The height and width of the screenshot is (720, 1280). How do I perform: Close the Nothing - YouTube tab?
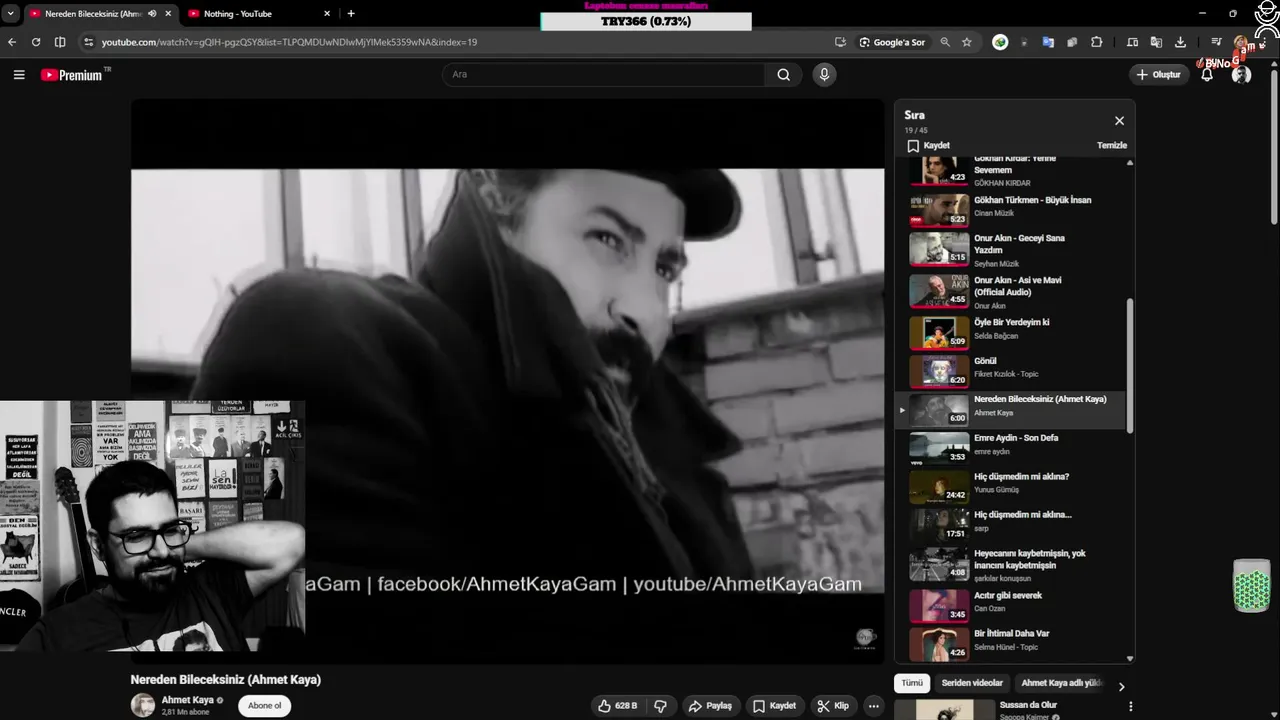pyautogui.click(x=327, y=14)
